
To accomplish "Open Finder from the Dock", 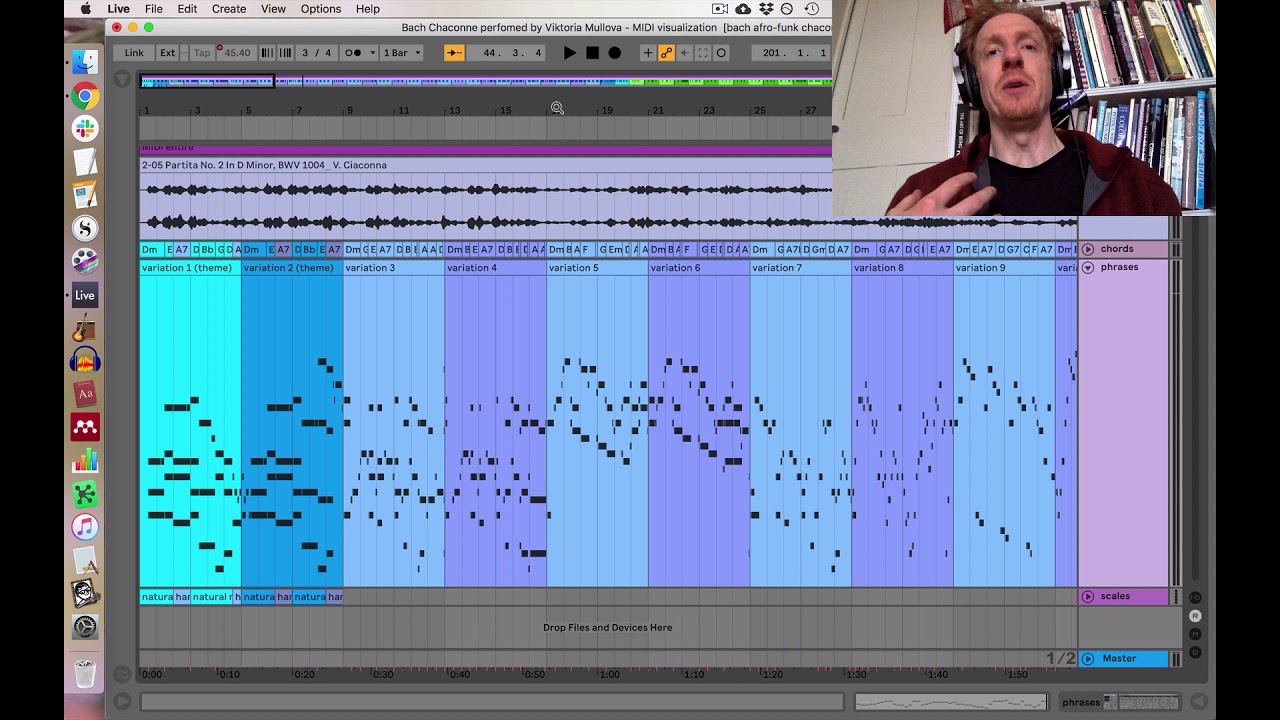I will (85, 62).
